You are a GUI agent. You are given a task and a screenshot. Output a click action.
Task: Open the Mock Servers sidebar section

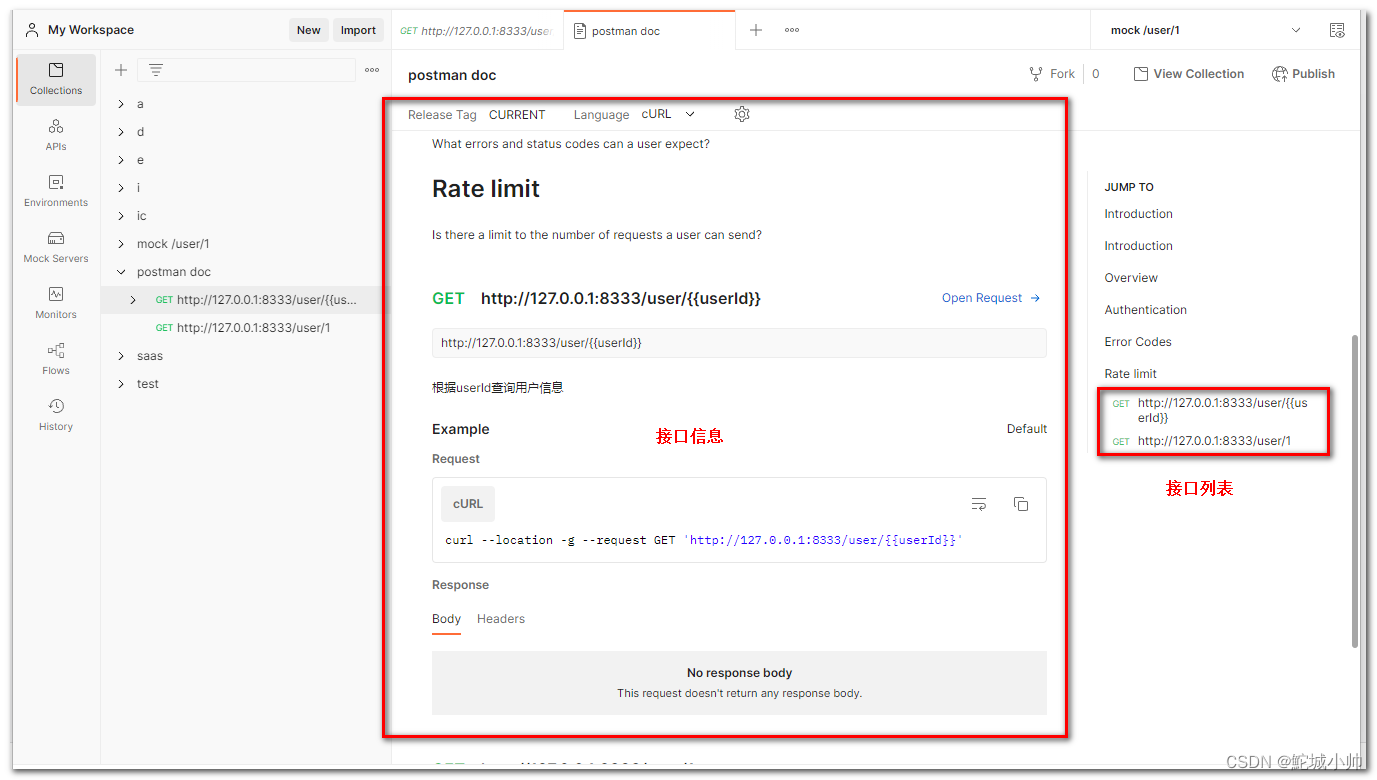pyautogui.click(x=56, y=247)
